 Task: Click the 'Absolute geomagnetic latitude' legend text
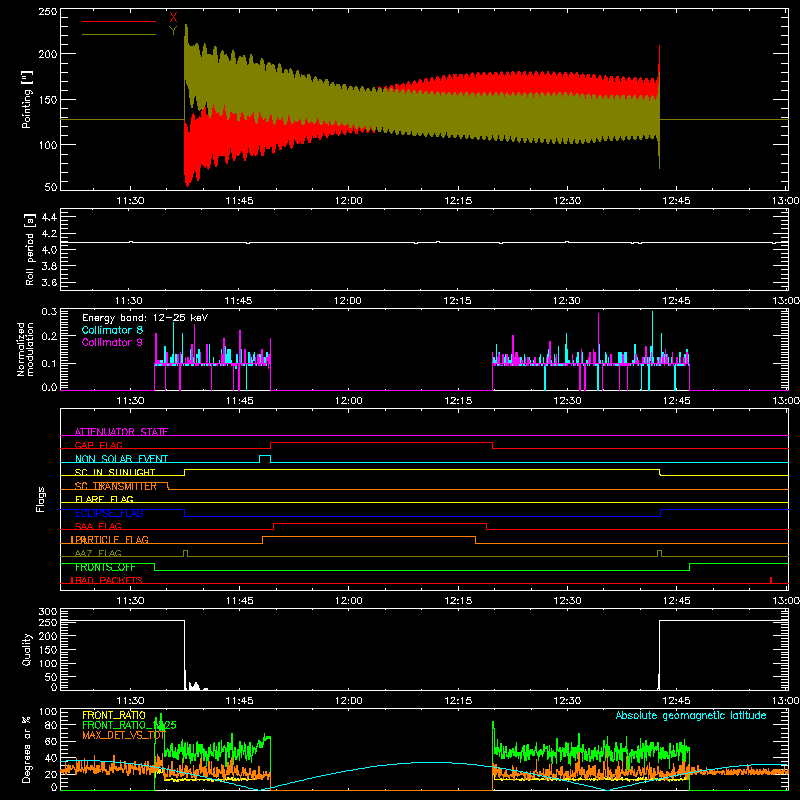[691, 715]
